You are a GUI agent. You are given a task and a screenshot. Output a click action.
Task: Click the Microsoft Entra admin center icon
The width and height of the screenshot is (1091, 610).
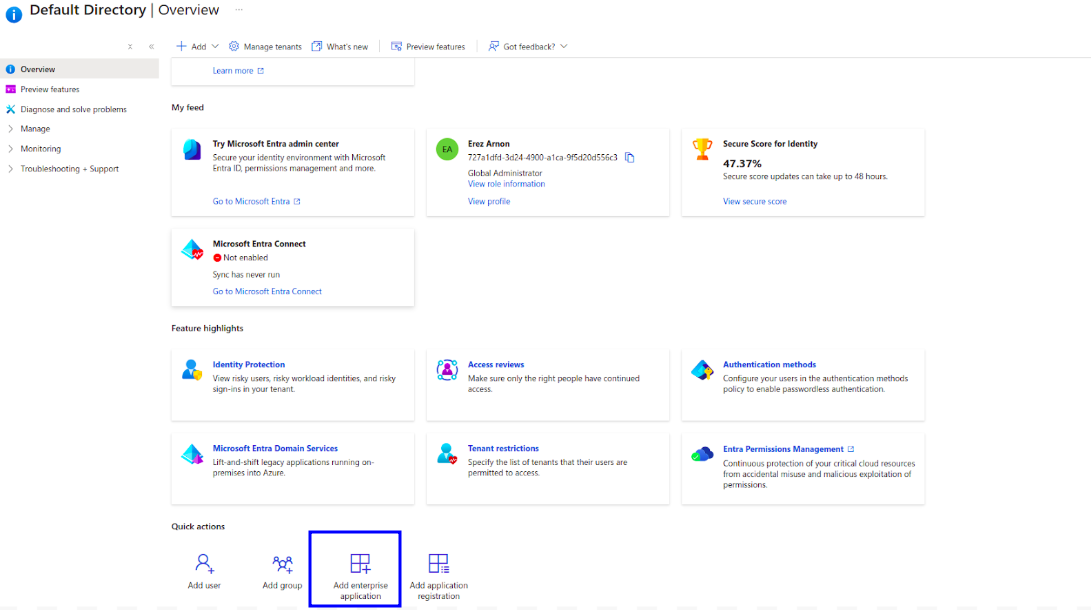point(192,150)
